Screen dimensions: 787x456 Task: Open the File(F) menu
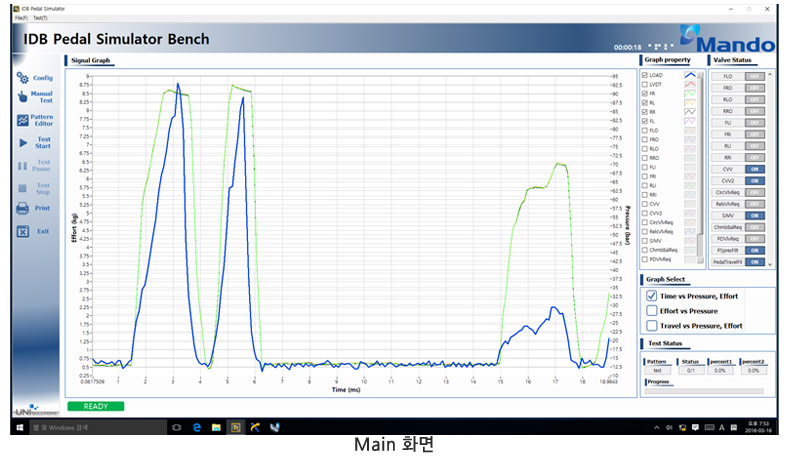(x=21, y=18)
